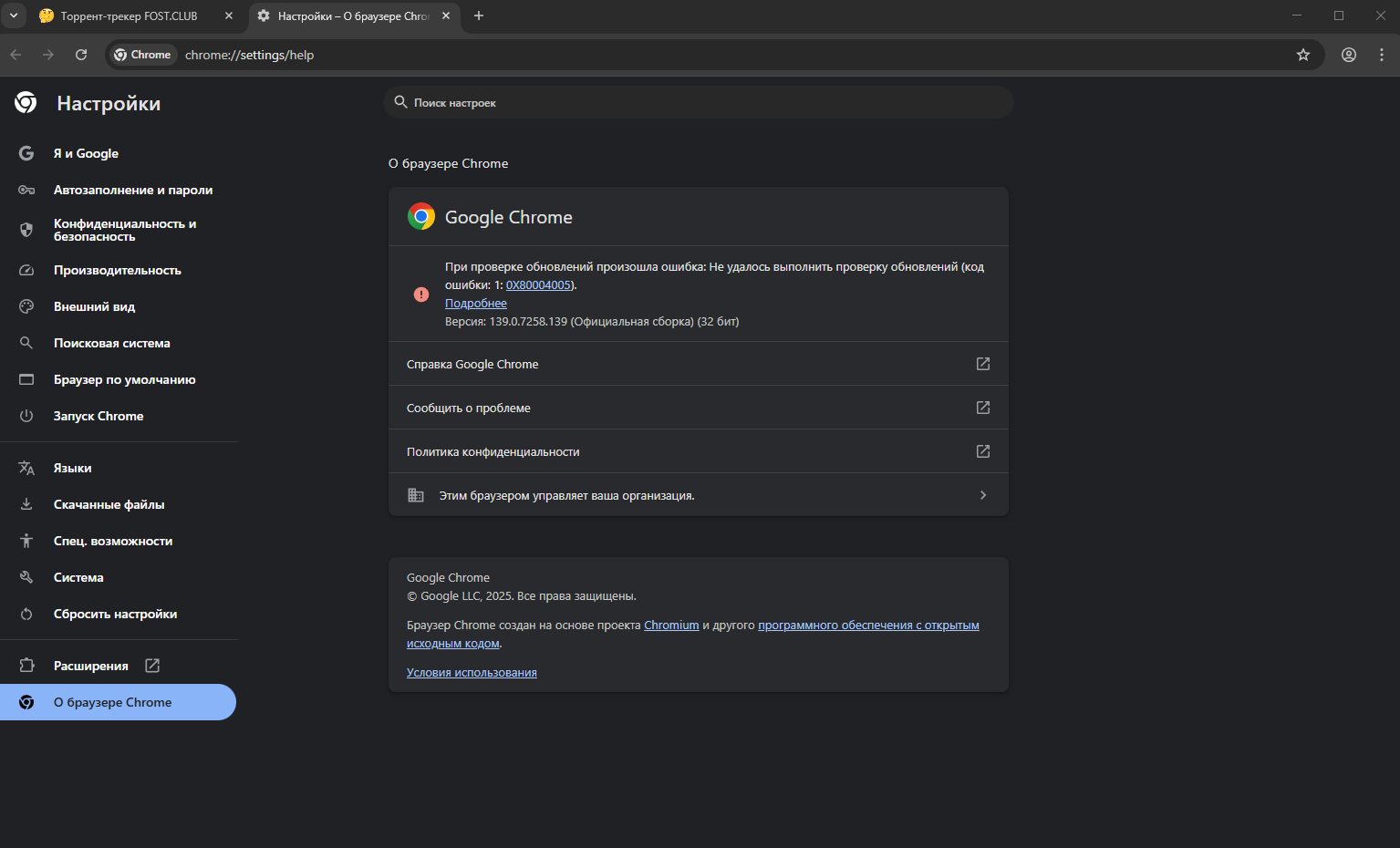Click the Google Chrome logo in the about card
The width and height of the screenshot is (1400, 848).
click(421, 216)
